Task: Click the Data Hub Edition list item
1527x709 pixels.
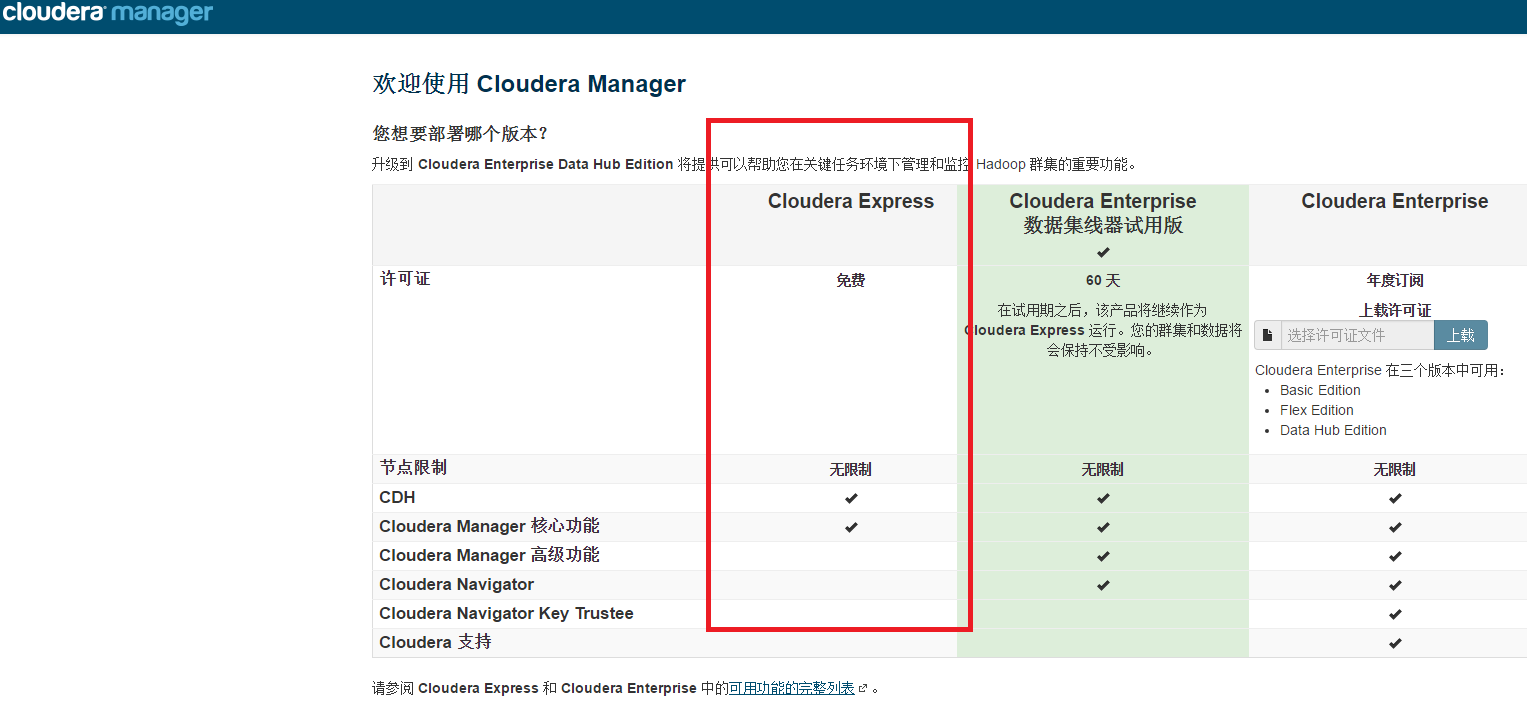Action: pyautogui.click(x=1333, y=430)
